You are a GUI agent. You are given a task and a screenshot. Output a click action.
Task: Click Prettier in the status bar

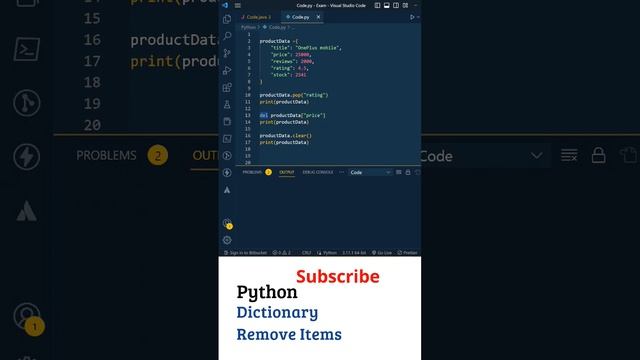(x=407, y=253)
